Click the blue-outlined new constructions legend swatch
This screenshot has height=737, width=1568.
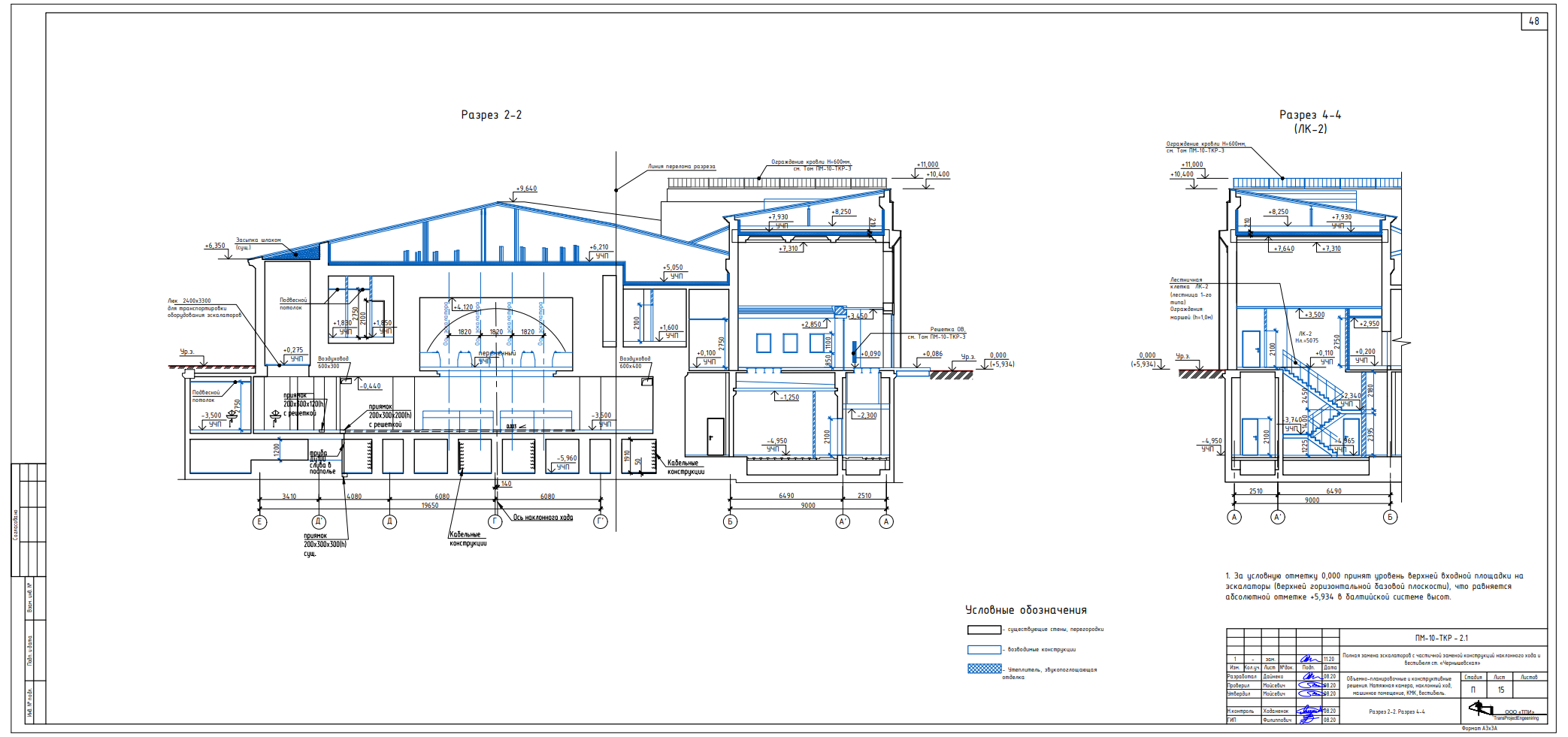point(984,649)
